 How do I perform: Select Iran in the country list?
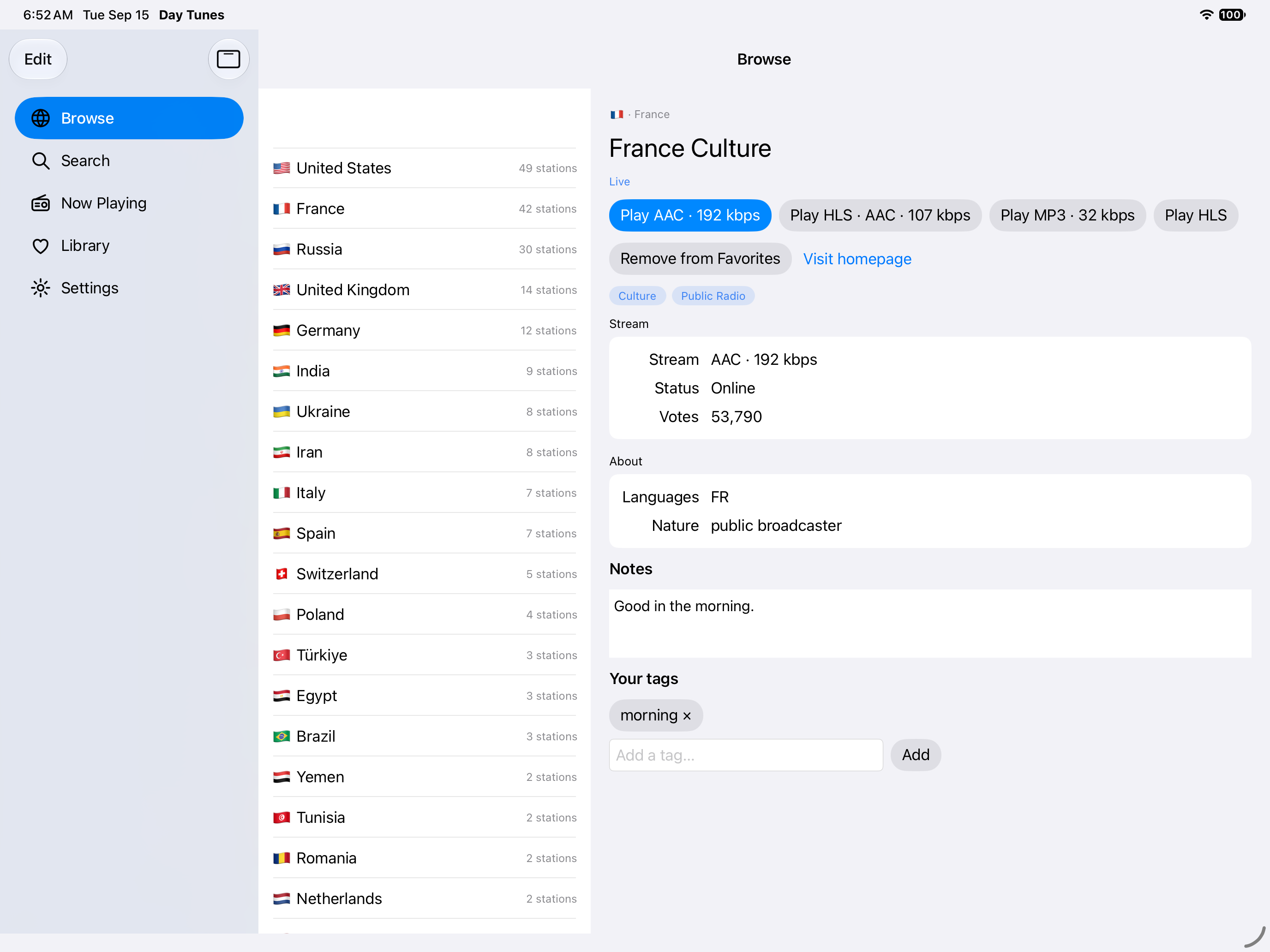point(425,452)
